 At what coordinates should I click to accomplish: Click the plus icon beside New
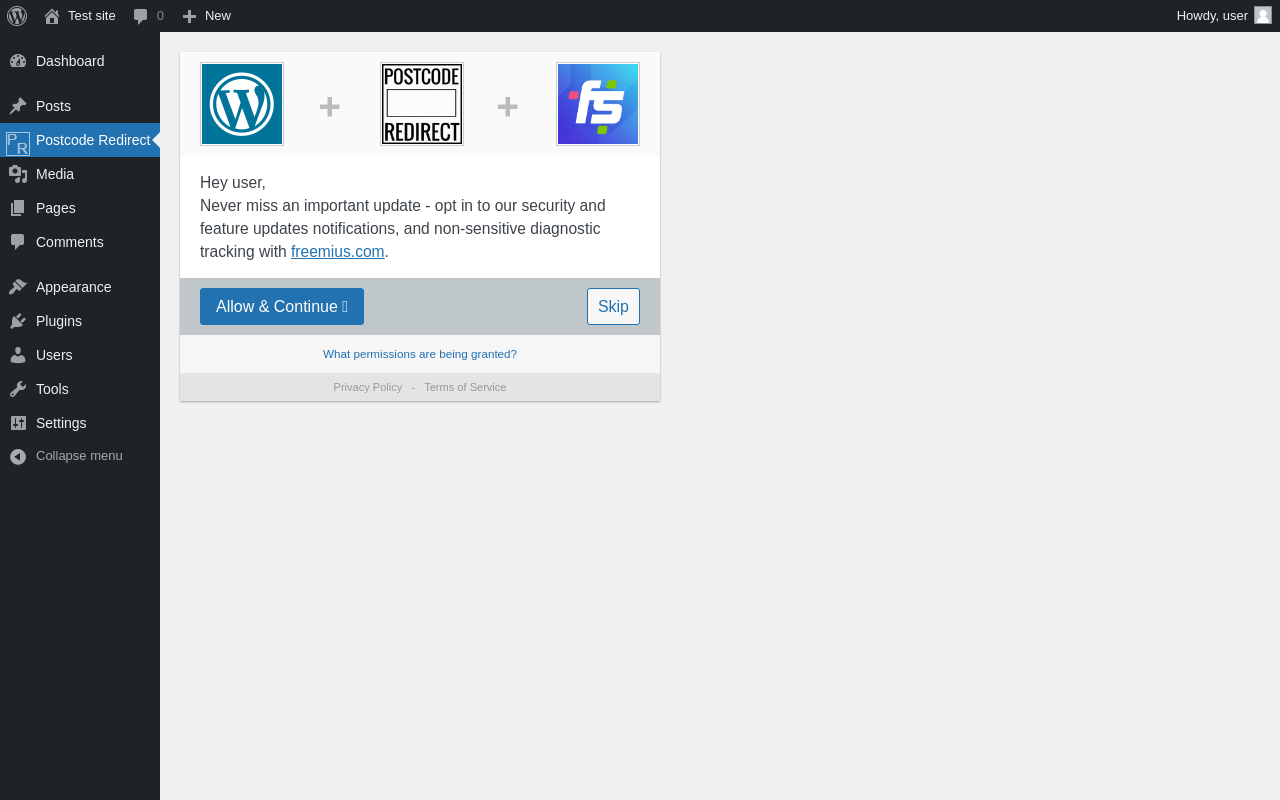[x=189, y=16]
